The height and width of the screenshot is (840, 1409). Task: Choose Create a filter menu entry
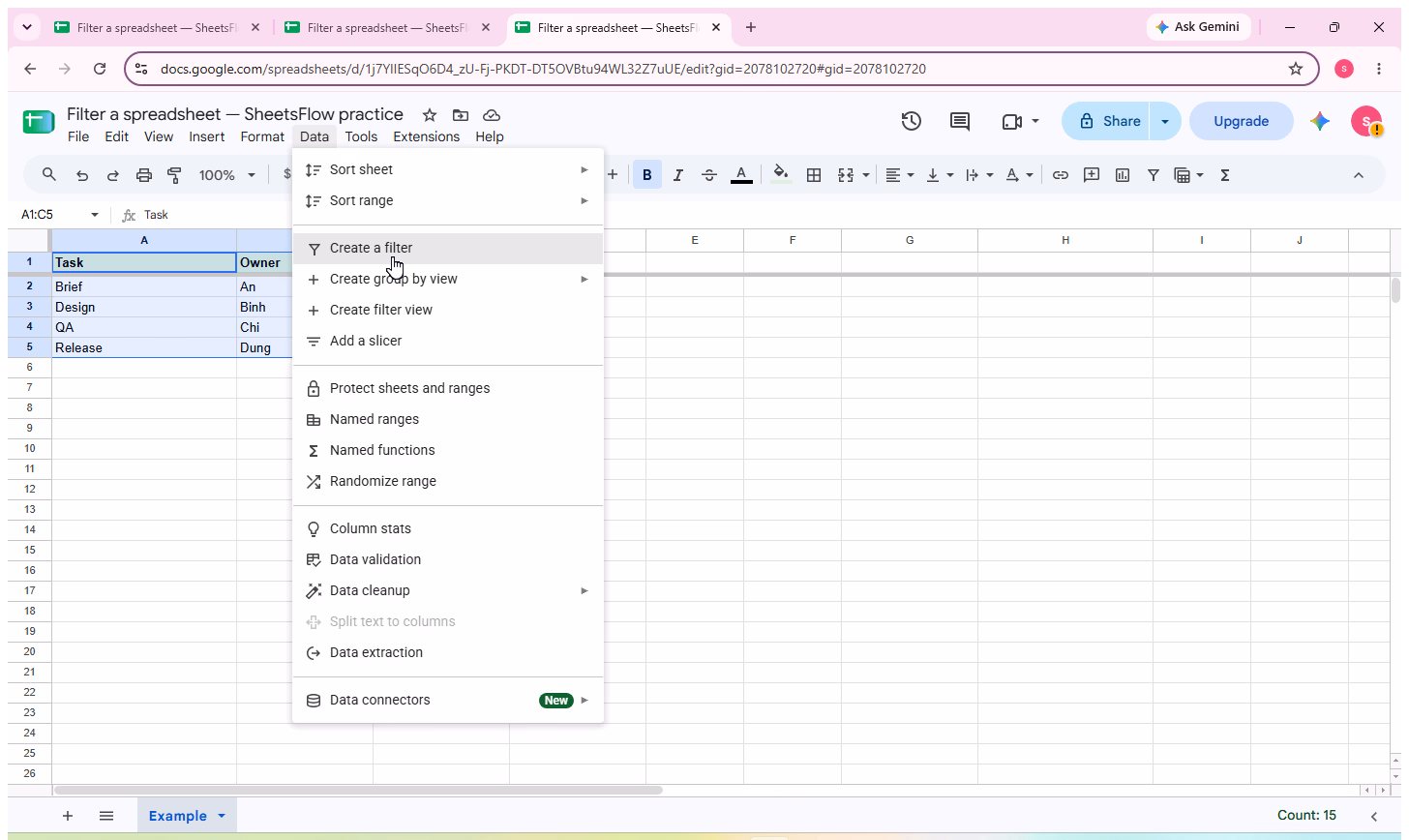(448, 248)
